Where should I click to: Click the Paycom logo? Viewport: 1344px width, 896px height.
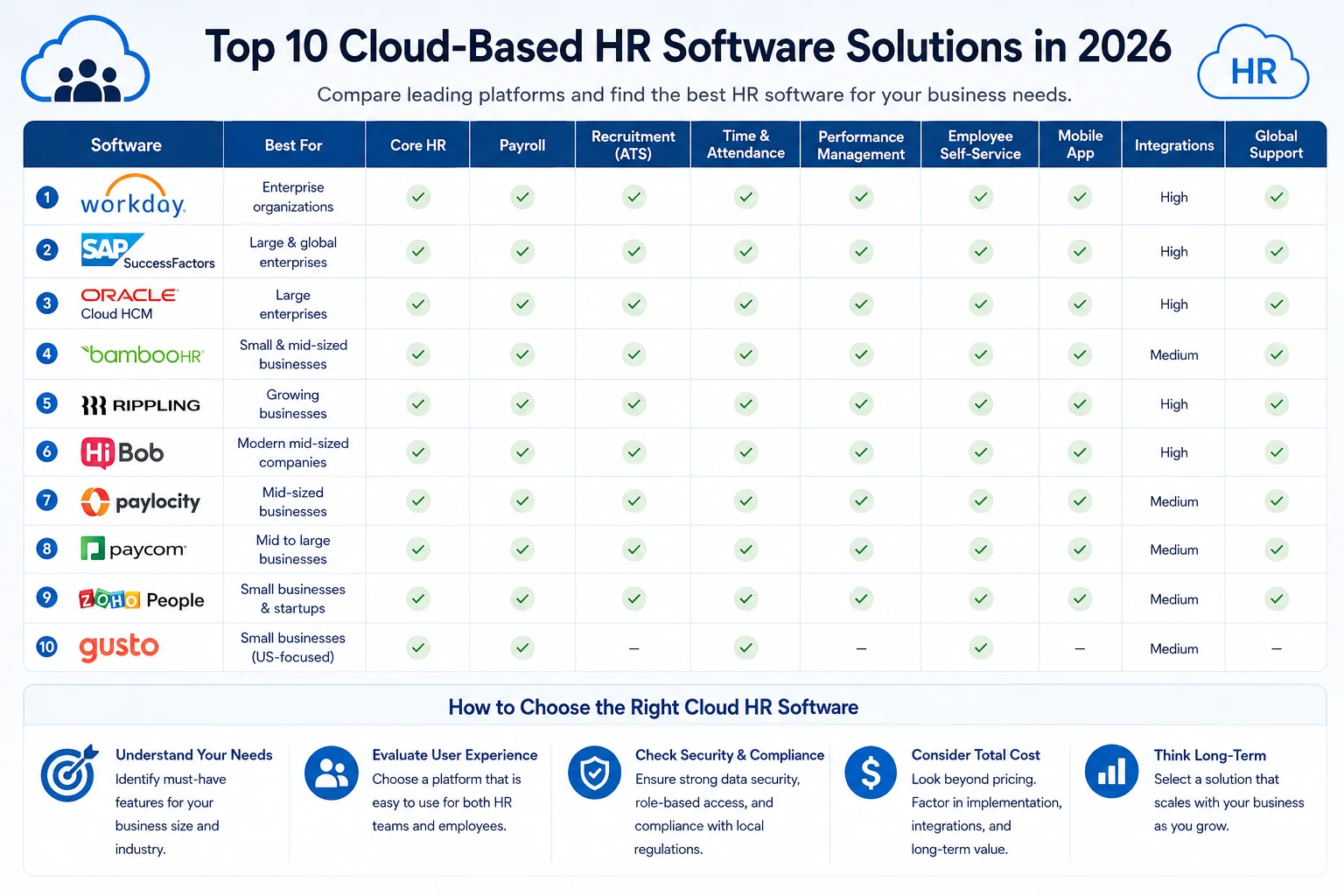click(133, 549)
